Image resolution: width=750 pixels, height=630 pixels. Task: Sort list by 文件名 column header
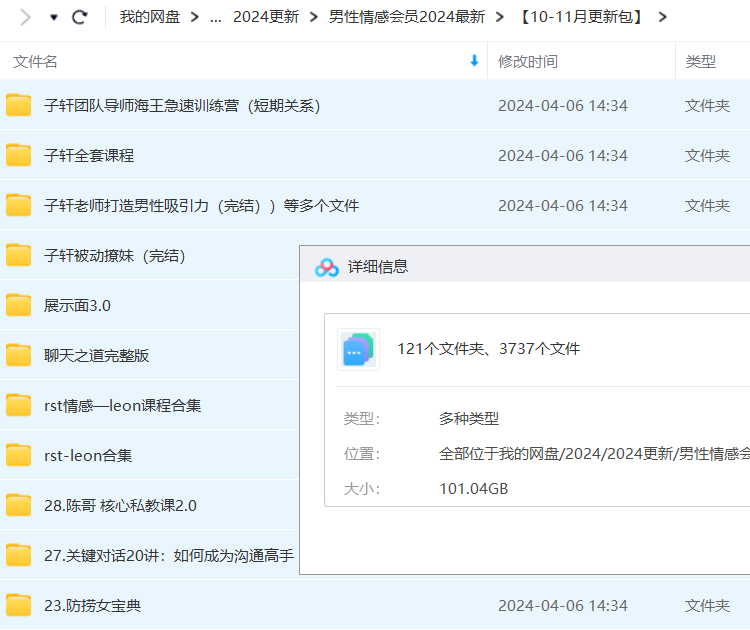coord(36,62)
